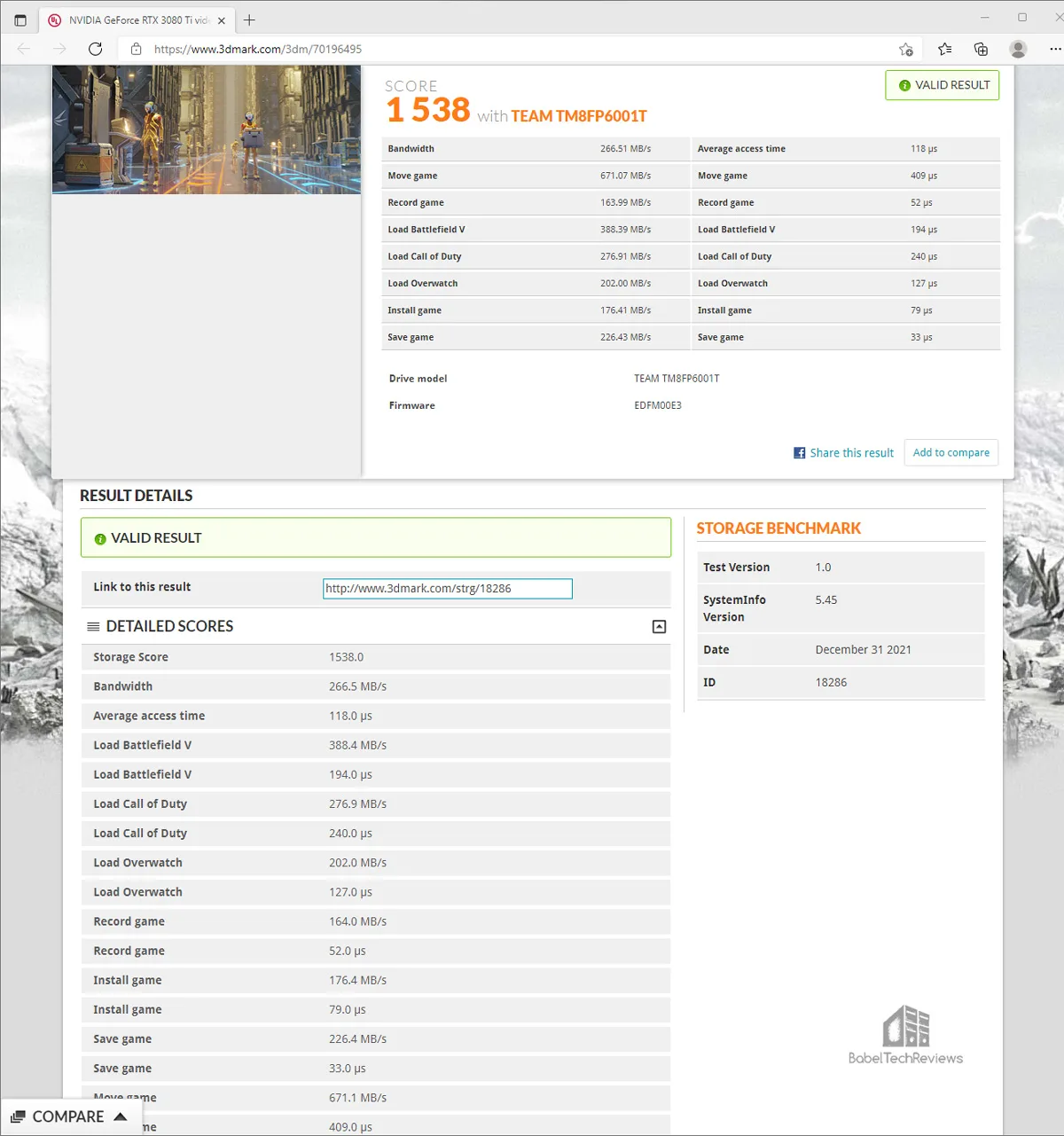
Task: Click the Move game 671.07 MB/s value
Action: (625, 176)
